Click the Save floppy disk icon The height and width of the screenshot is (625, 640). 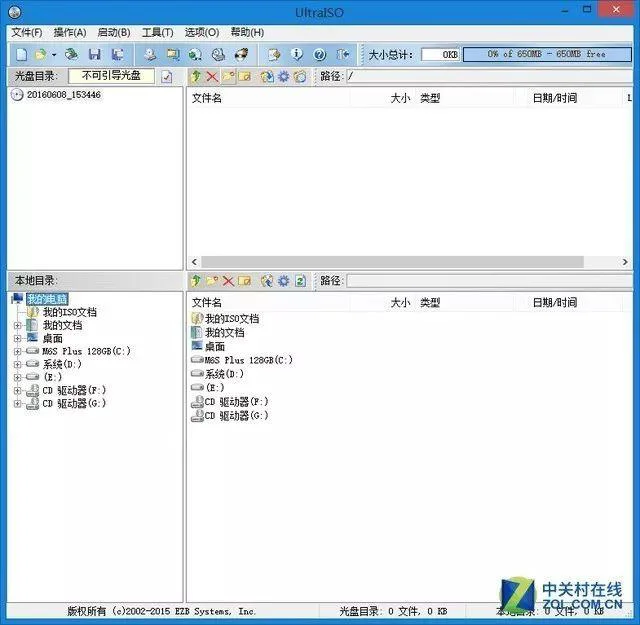click(95, 54)
